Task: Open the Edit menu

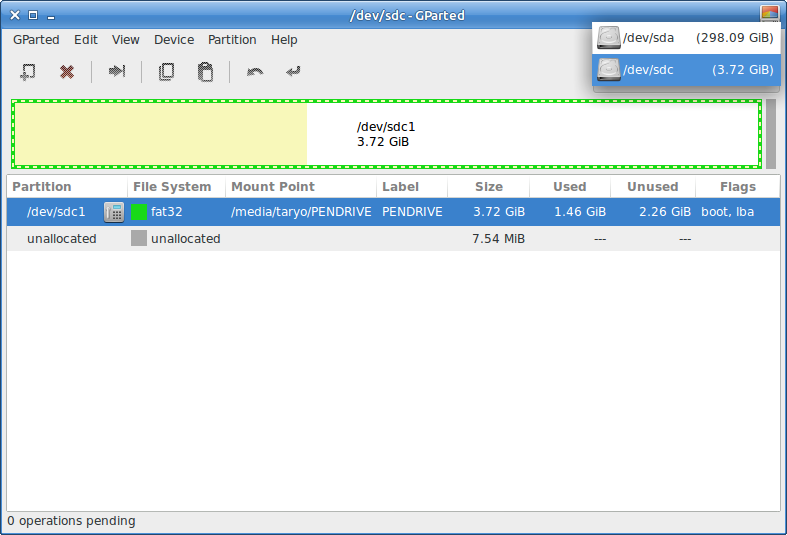Action: [x=86, y=40]
